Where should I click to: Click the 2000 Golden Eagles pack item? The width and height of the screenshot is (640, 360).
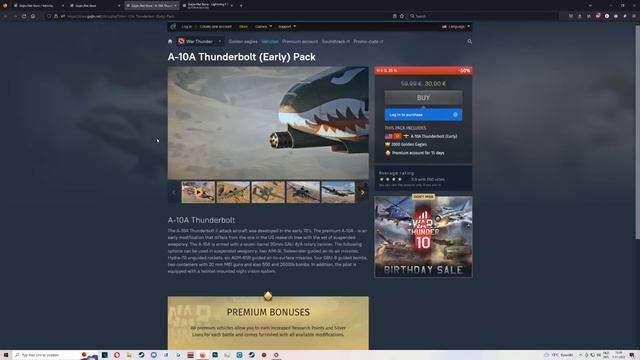pos(406,144)
